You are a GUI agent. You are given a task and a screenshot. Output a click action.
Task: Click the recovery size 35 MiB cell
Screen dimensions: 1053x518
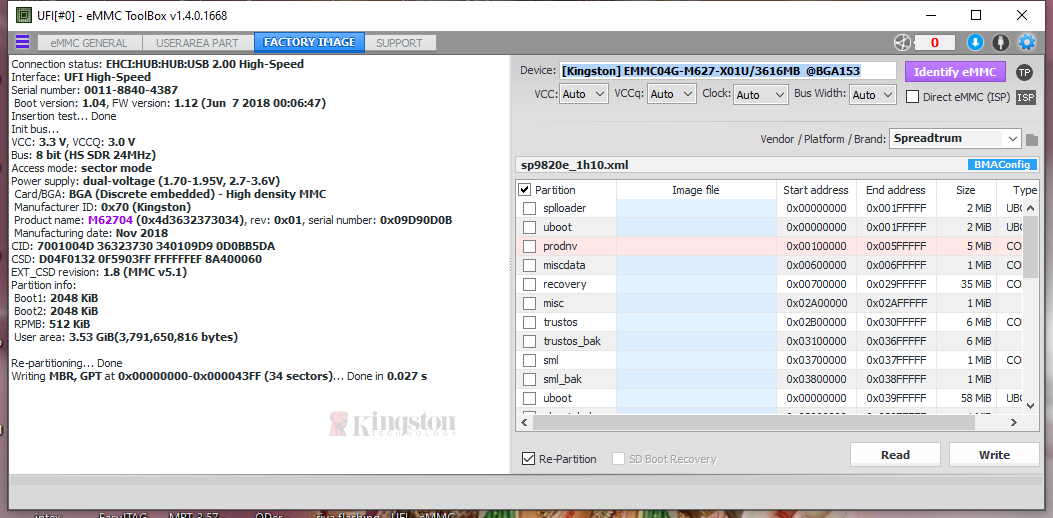click(x=966, y=284)
